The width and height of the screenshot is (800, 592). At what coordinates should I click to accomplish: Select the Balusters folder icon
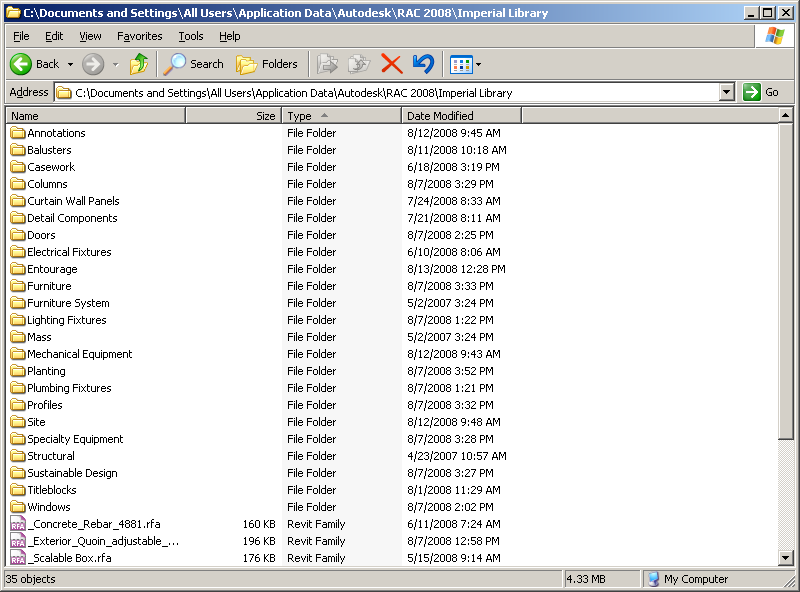coord(18,150)
